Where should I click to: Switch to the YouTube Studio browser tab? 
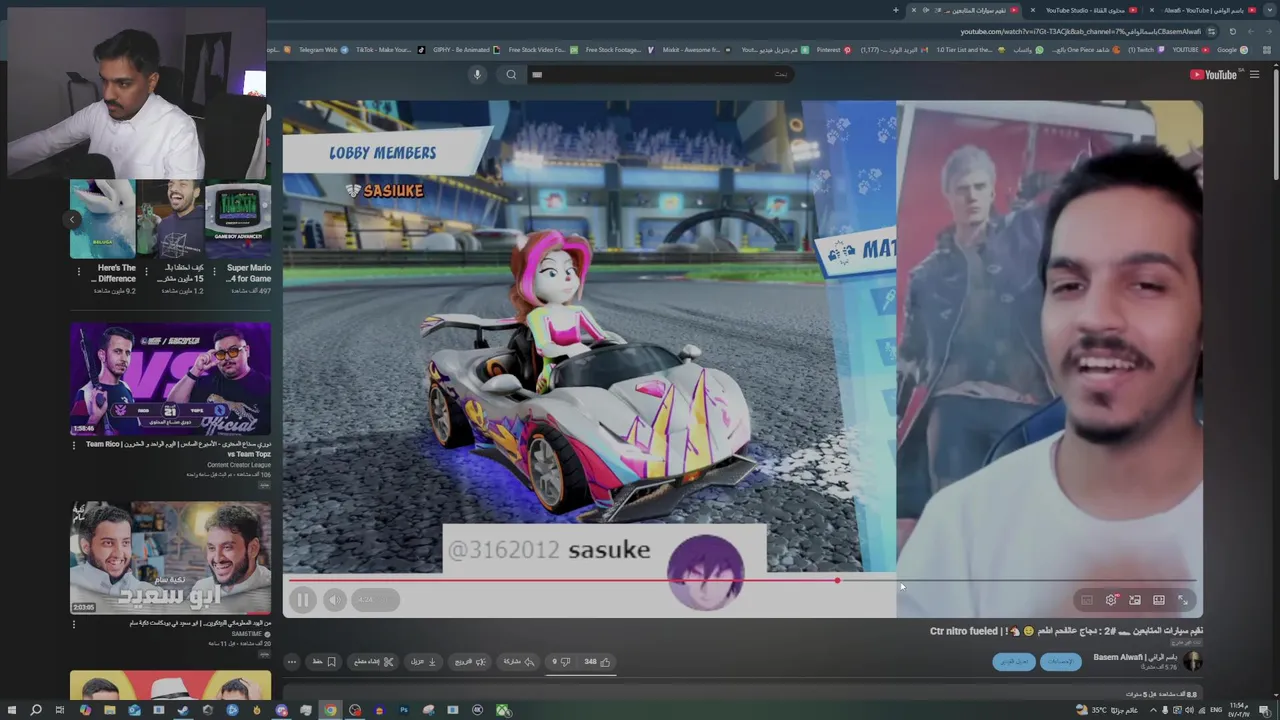click(x=1085, y=10)
